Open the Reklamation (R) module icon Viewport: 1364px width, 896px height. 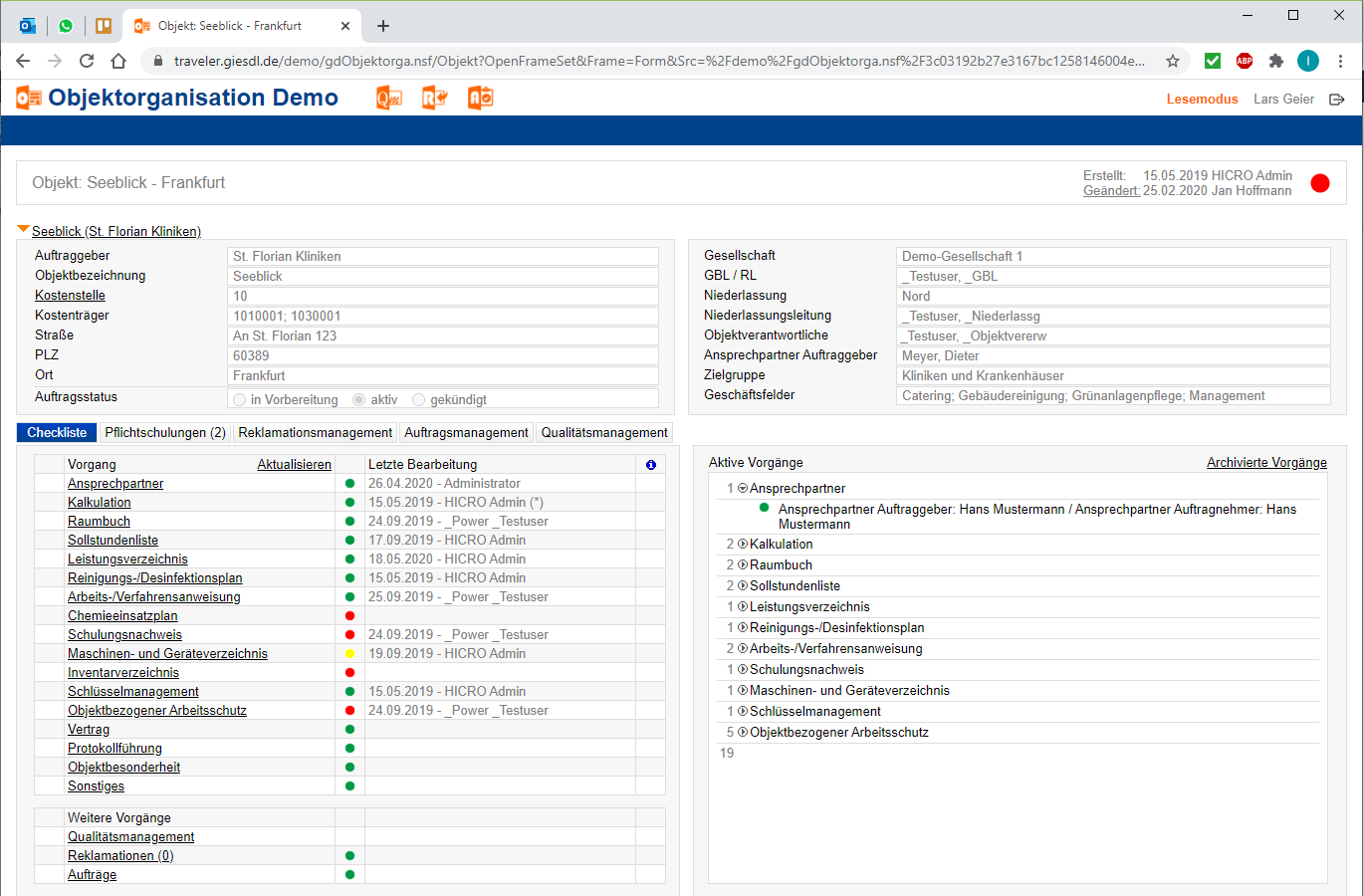pyautogui.click(x=434, y=98)
